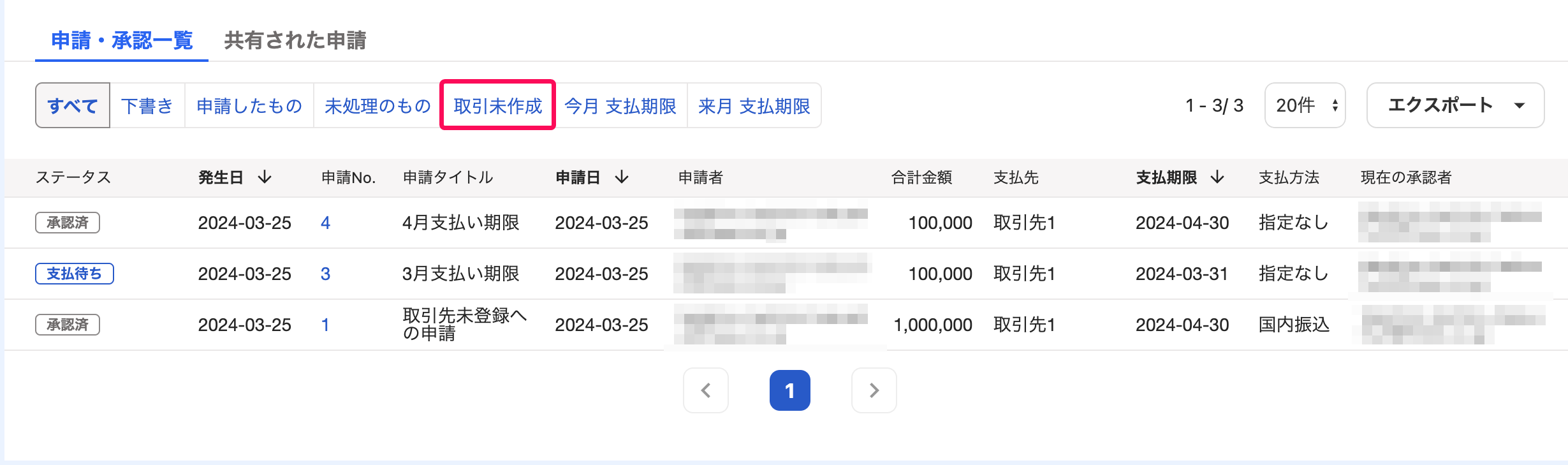The height and width of the screenshot is (465, 1568).
Task: Click 支払待ち status badge
Action: click(75, 274)
